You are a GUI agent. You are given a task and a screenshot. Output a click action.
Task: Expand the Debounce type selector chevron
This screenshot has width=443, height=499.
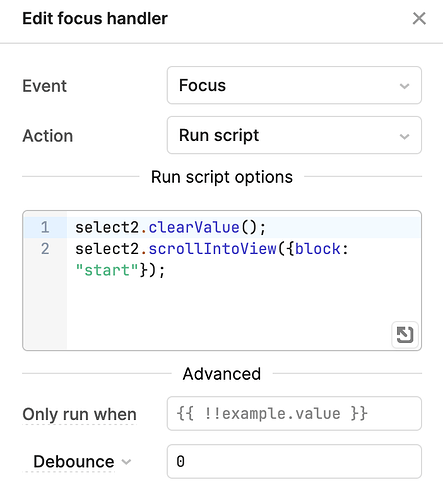coord(126,462)
